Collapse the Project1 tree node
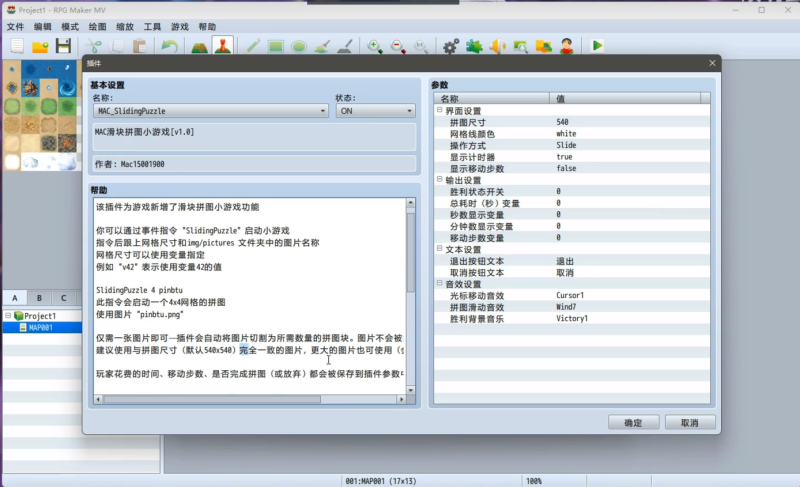 8,316
